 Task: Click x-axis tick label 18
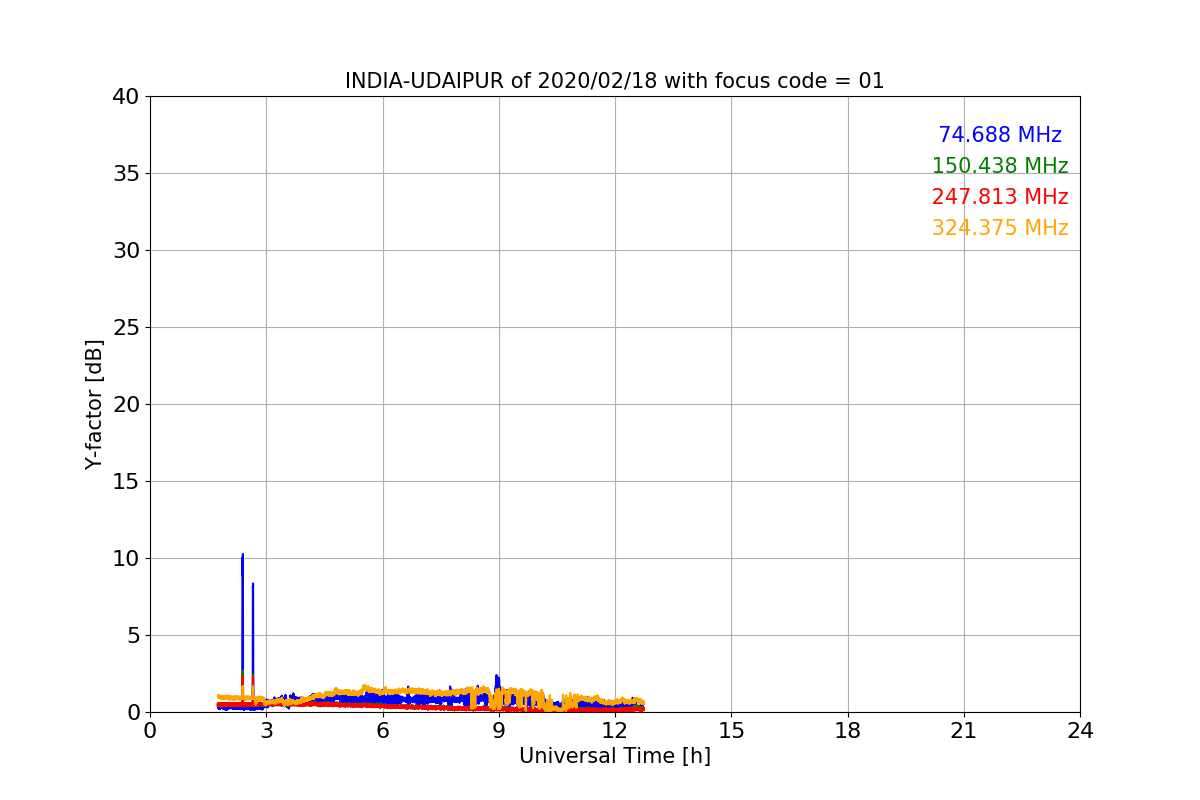[848, 731]
